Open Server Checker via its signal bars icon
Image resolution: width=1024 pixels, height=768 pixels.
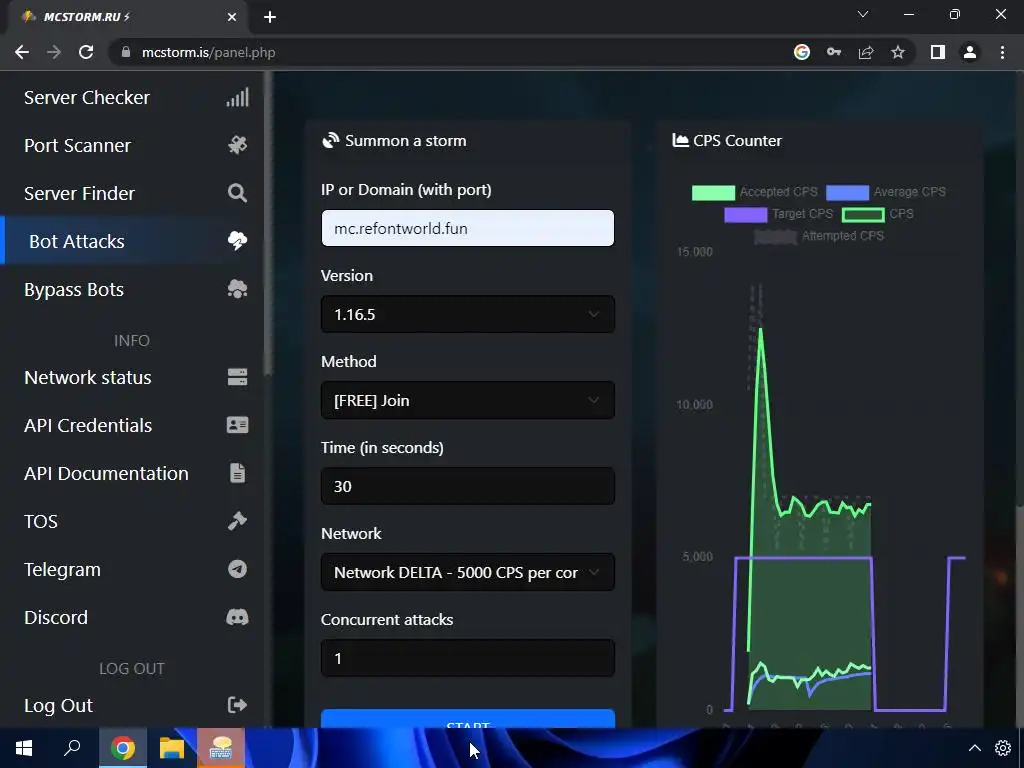tap(237, 97)
